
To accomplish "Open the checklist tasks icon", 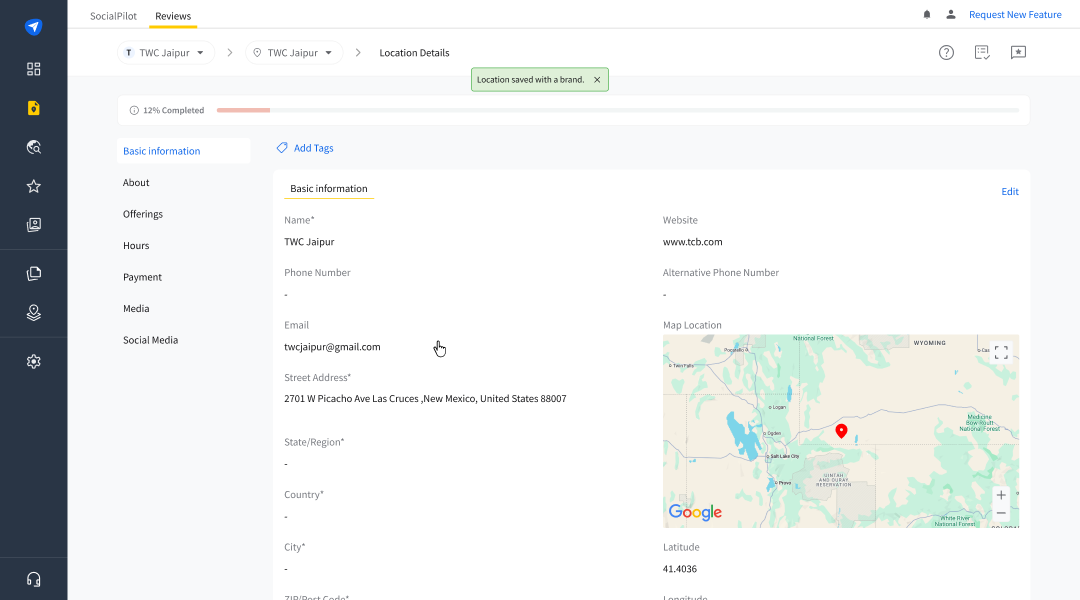I will (x=982, y=53).
